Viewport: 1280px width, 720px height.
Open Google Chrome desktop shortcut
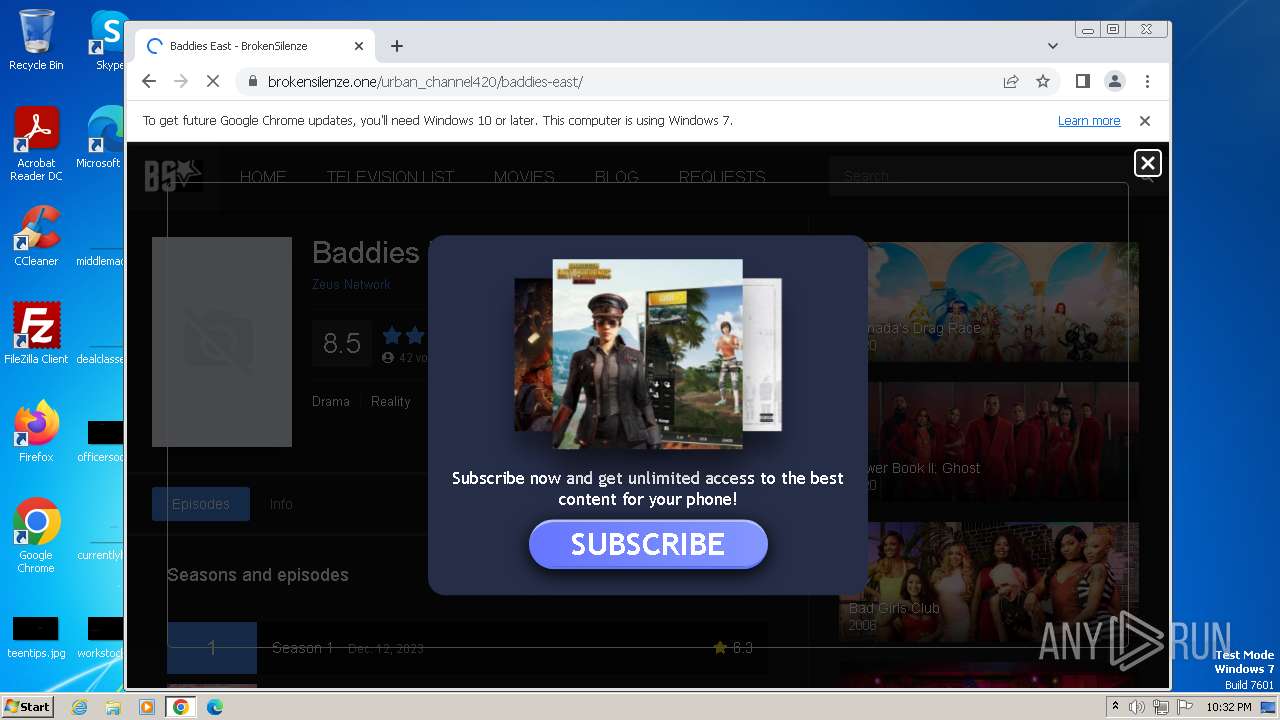(x=36, y=535)
